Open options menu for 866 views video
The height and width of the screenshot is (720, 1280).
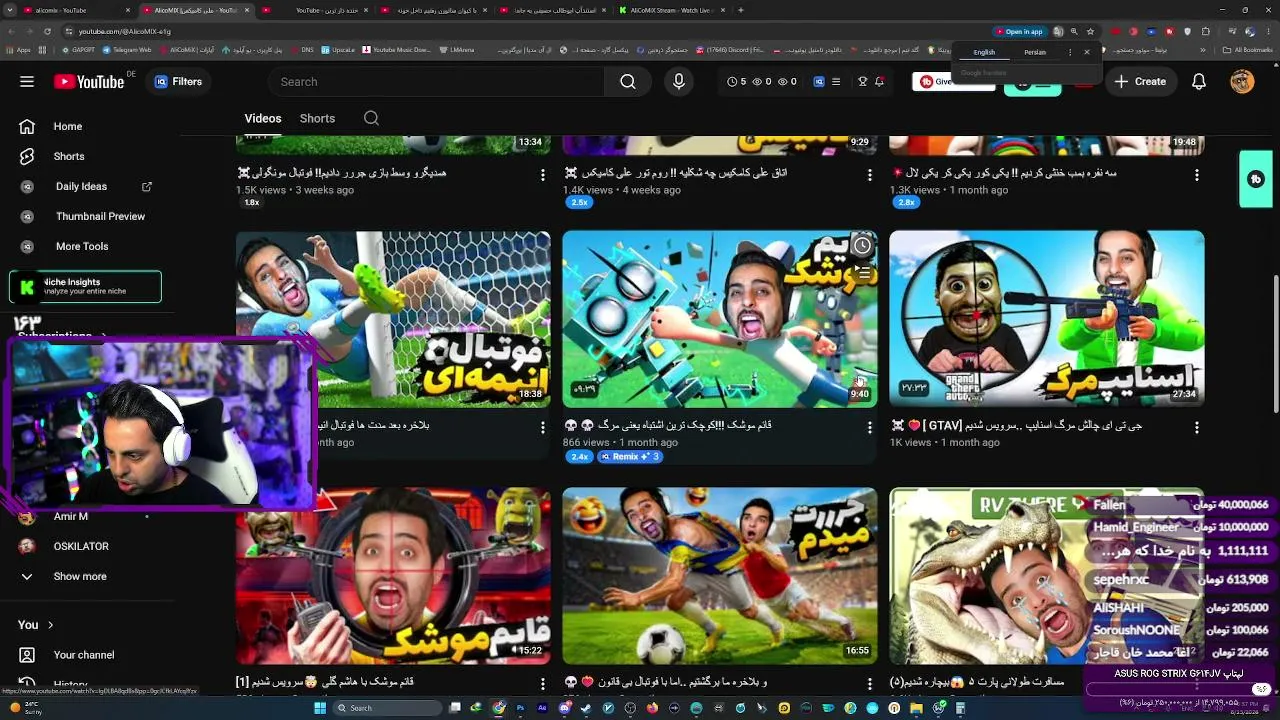pos(870,427)
